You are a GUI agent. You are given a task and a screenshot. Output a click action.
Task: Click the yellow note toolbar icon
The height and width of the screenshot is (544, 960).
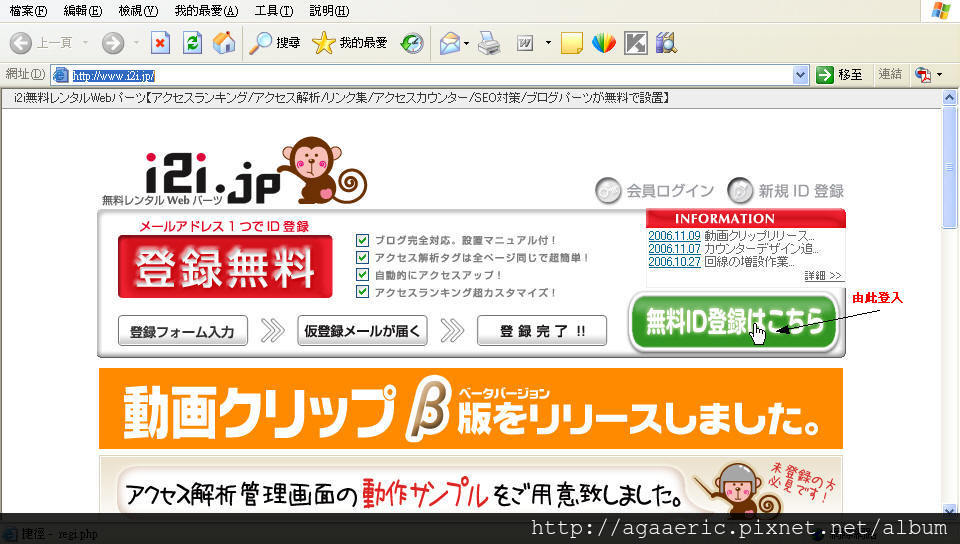pyautogui.click(x=571, y=43)
